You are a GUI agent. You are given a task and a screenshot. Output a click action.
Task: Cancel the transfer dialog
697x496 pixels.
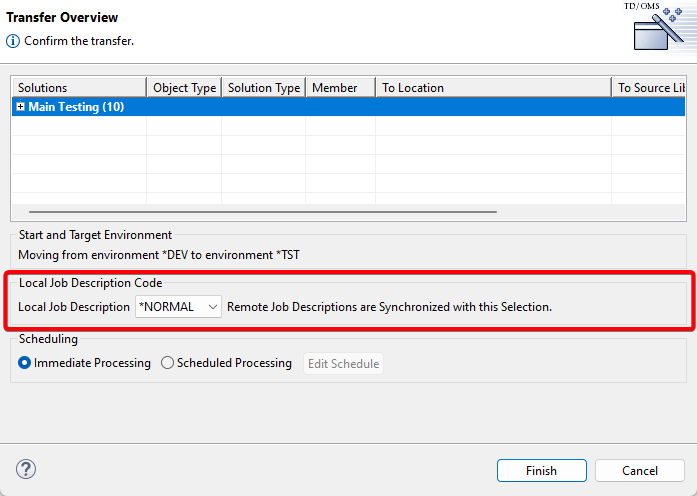pos(639,471)
